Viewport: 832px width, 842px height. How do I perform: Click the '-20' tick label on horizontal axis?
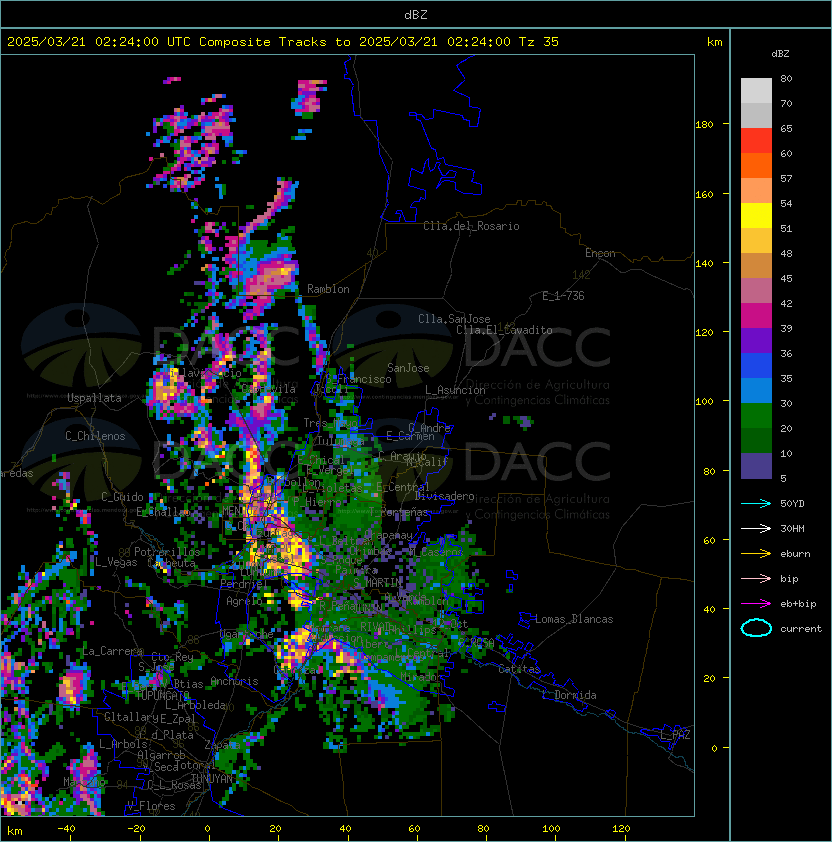136,829
